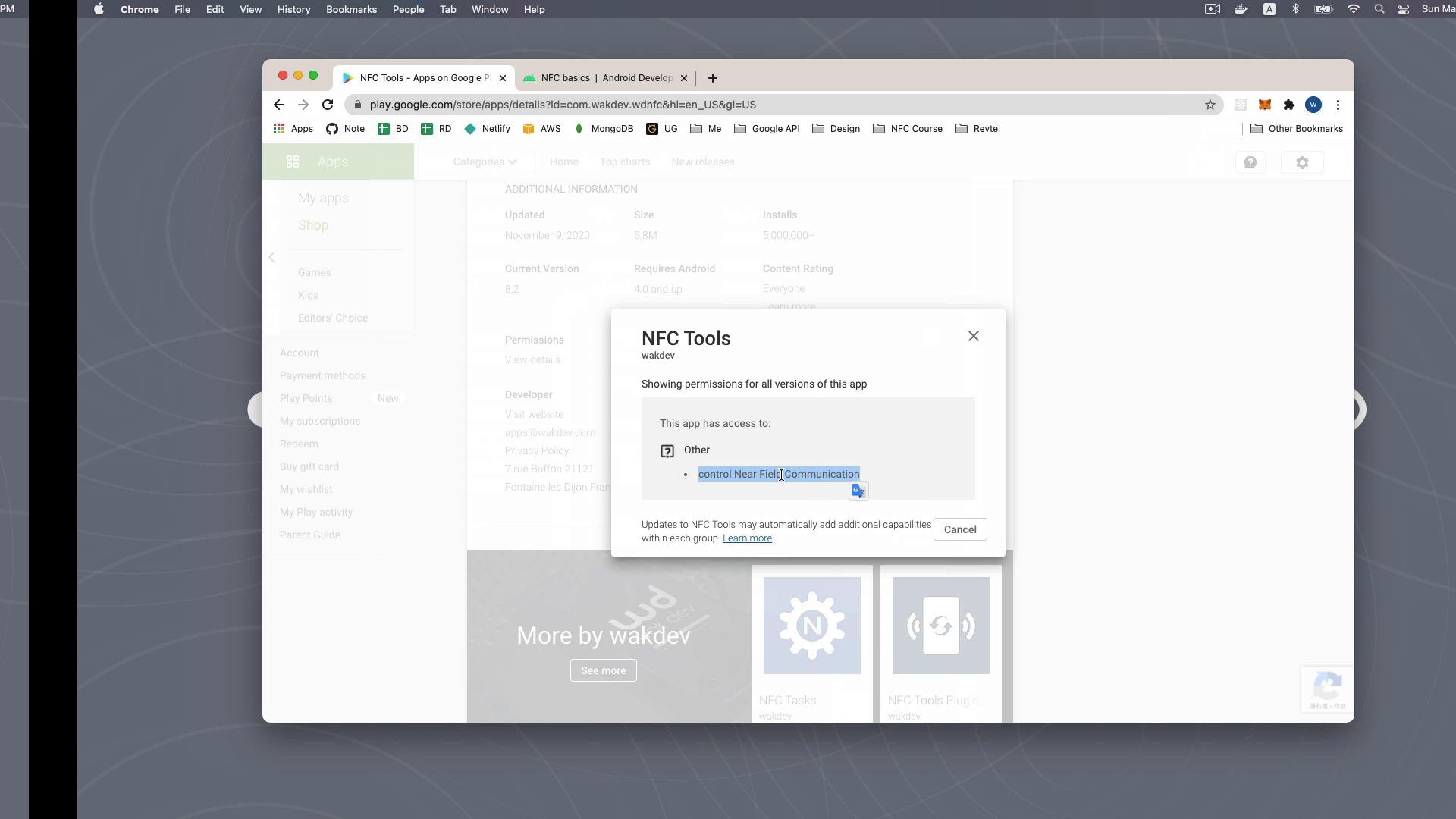Close the NFC Tools permissions dialog
The image size is (1456, 819).
[972, 335]
